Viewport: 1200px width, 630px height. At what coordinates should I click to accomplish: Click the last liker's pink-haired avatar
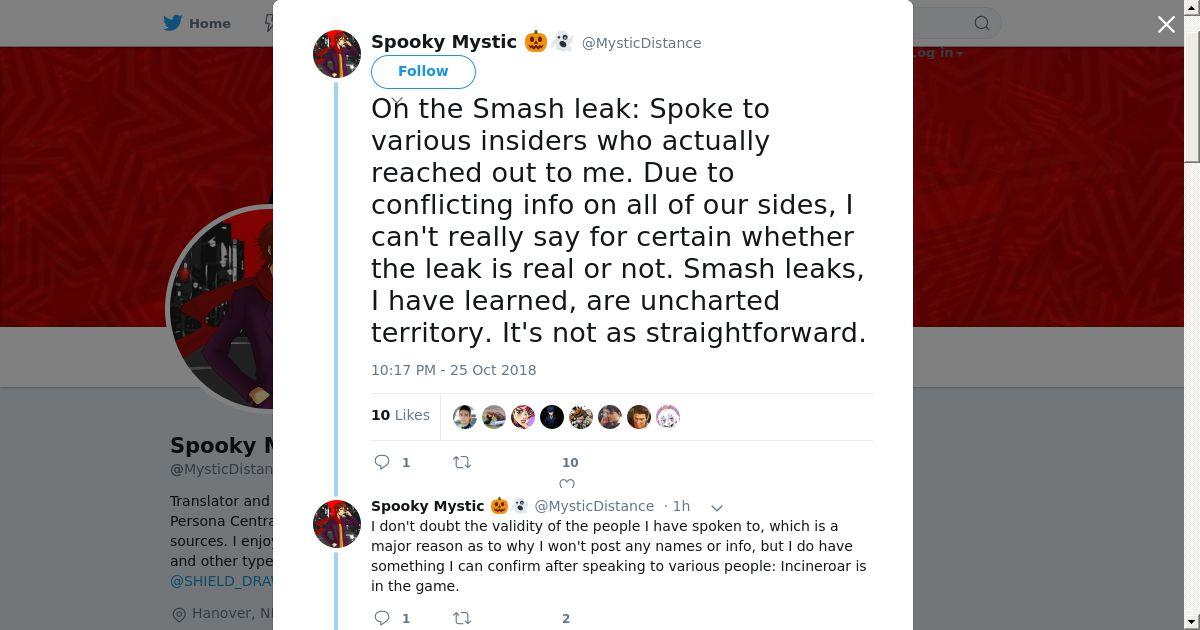pyautogui.click(x=668, y=417)
